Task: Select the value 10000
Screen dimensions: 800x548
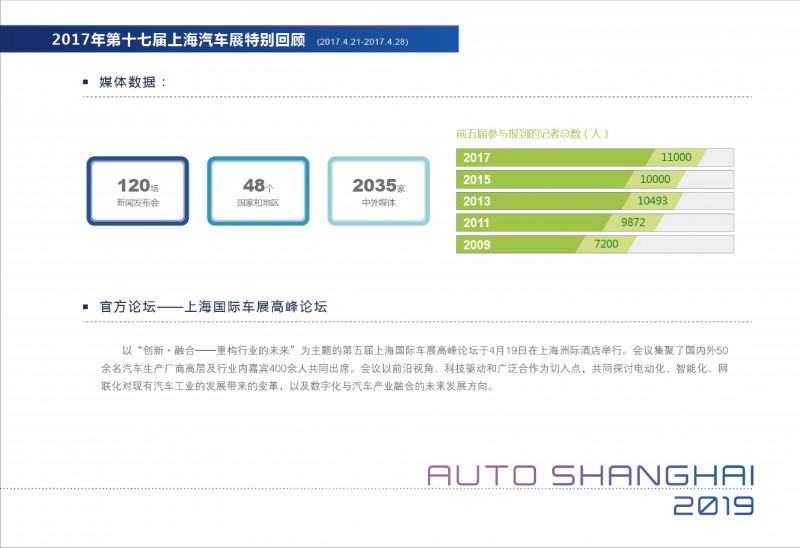Action: [655, 179]
